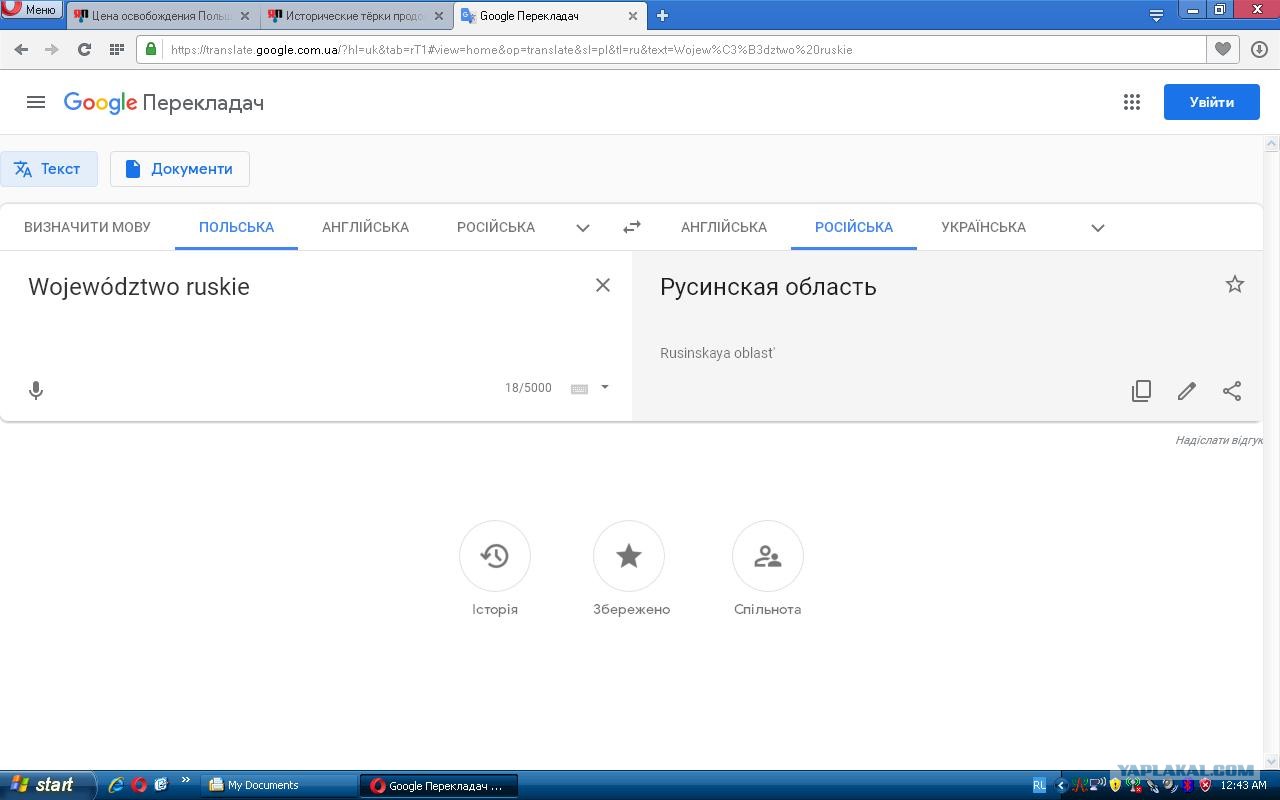The image size is (1280, 800).
Task: Show site security padlock info
Action: tap(150, 49)
